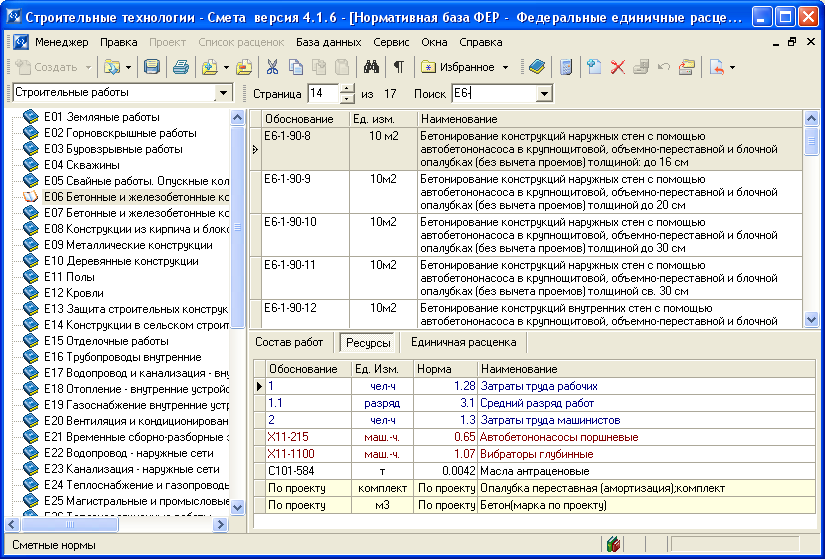Select tree item E16 Трубопроводы внутренние

(123, 357)
